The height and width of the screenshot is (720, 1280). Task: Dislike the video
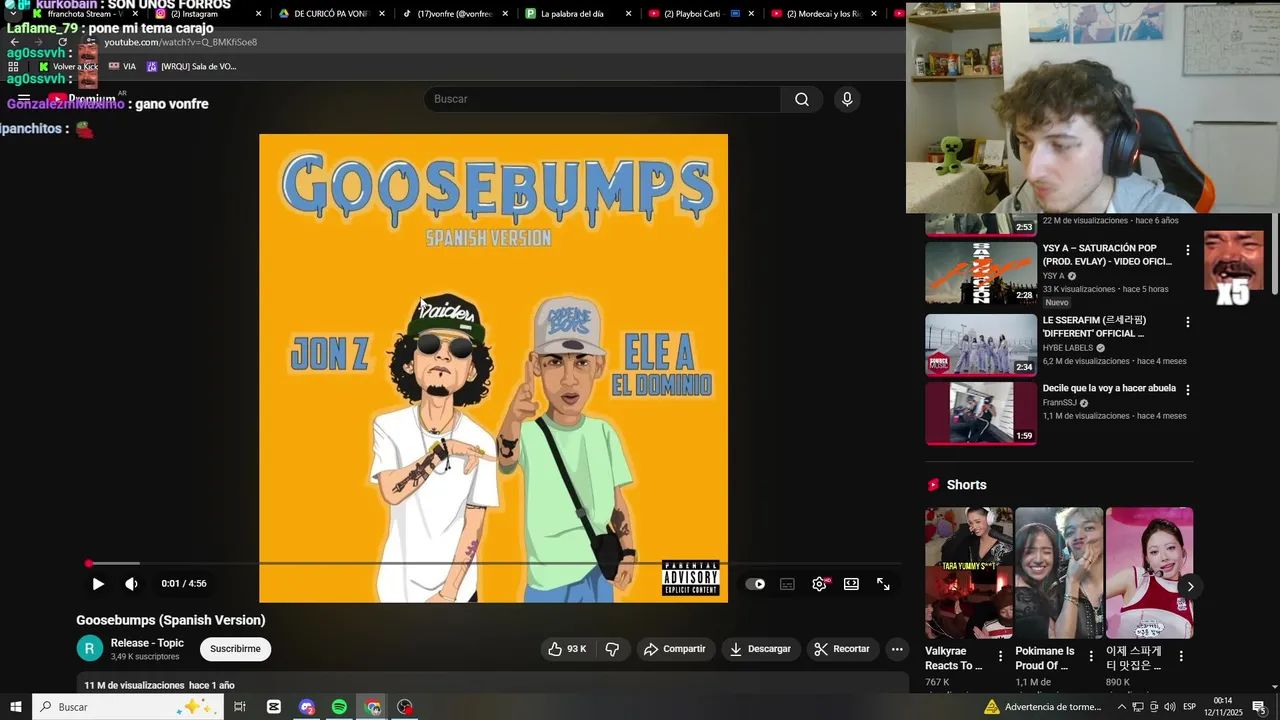point(612,649)
